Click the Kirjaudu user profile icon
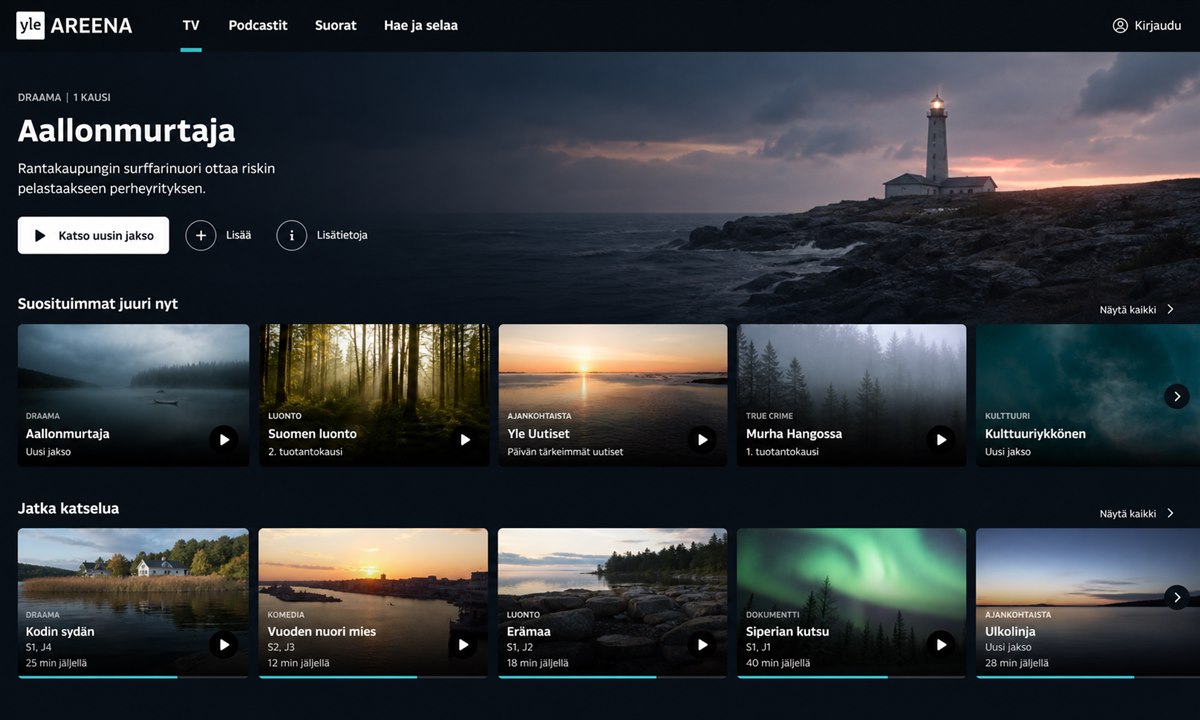 [x=1120, y=26]
